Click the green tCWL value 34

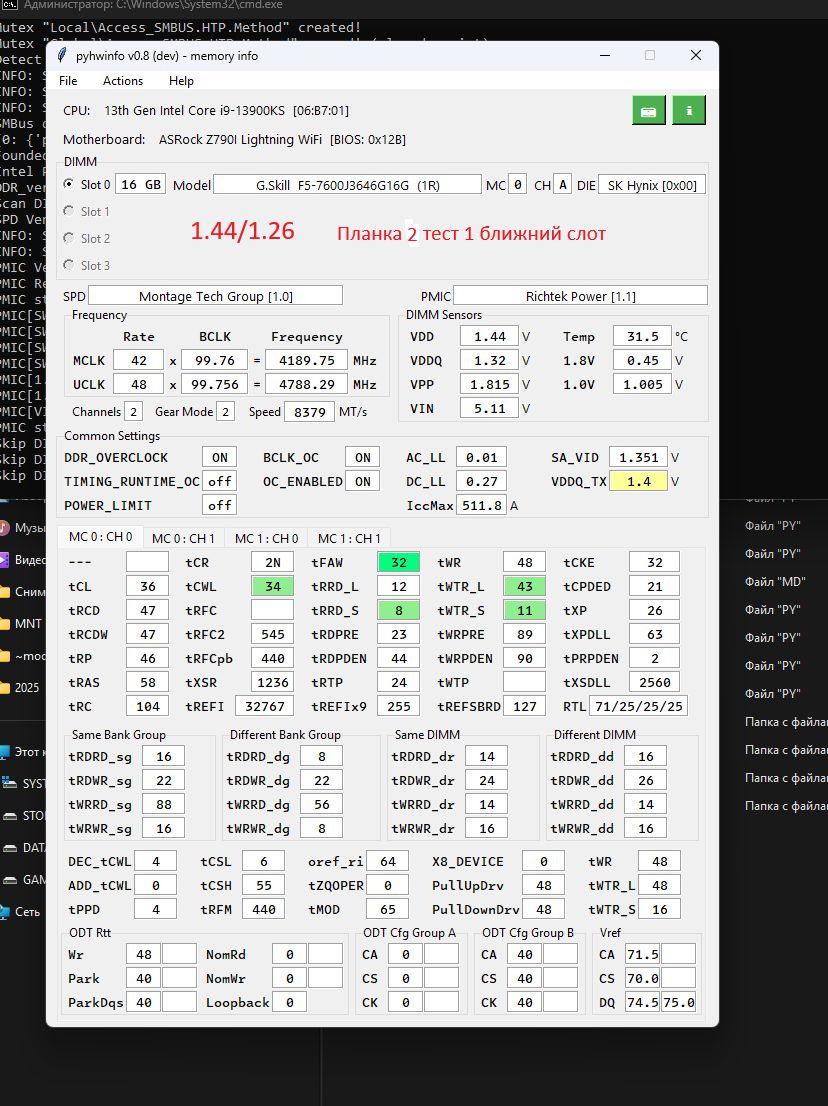(x=272, y=586)
